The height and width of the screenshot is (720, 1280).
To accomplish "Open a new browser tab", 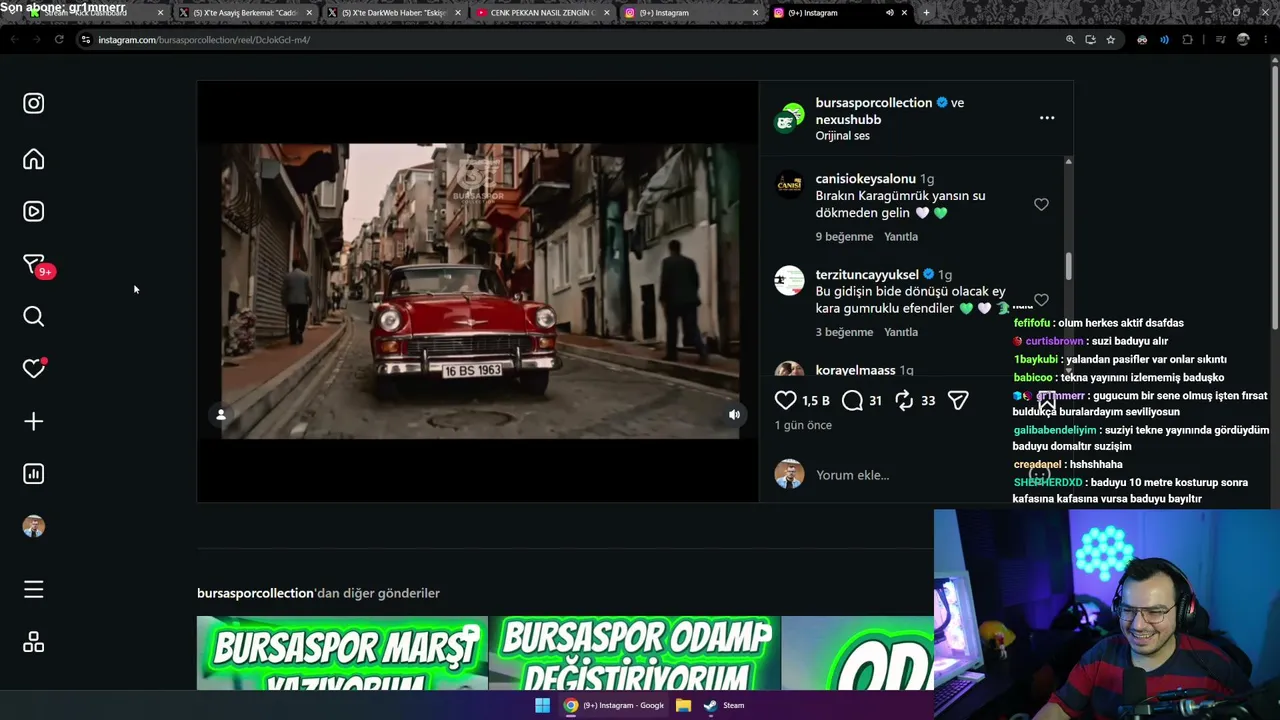I will pos(926,13).
